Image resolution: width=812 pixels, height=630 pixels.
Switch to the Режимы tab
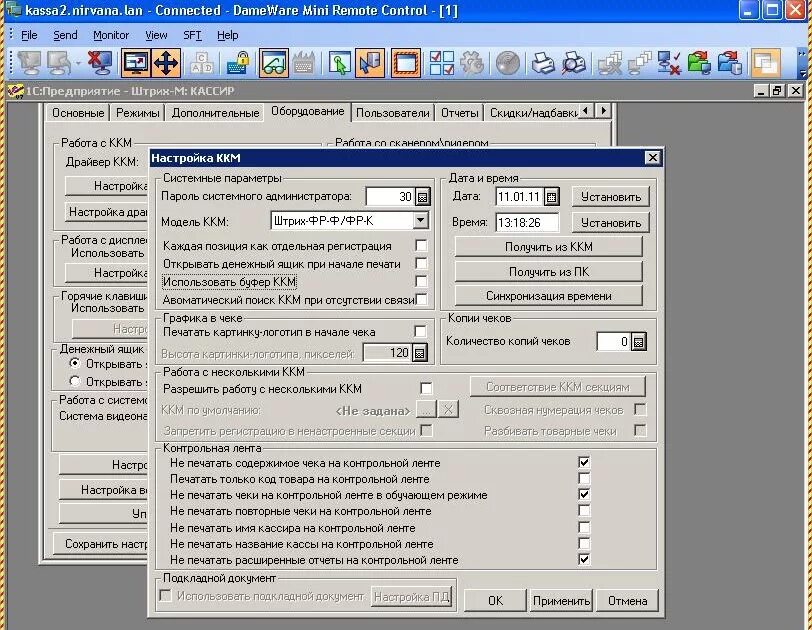click(138, 113)
